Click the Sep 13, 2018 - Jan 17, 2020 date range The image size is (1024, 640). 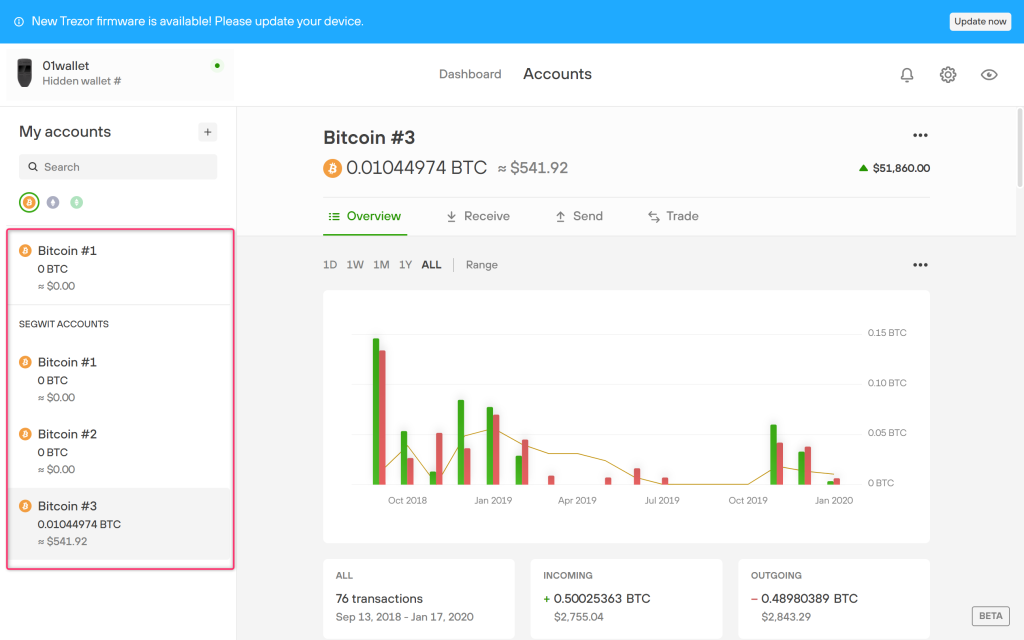click(x=404, y=616)
